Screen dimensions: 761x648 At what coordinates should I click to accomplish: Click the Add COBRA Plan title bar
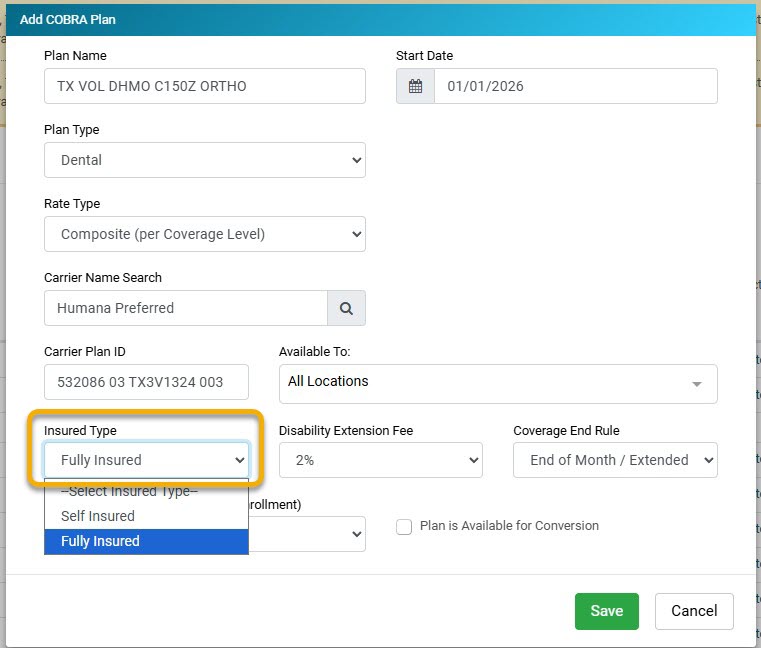[x=380, y=19]
